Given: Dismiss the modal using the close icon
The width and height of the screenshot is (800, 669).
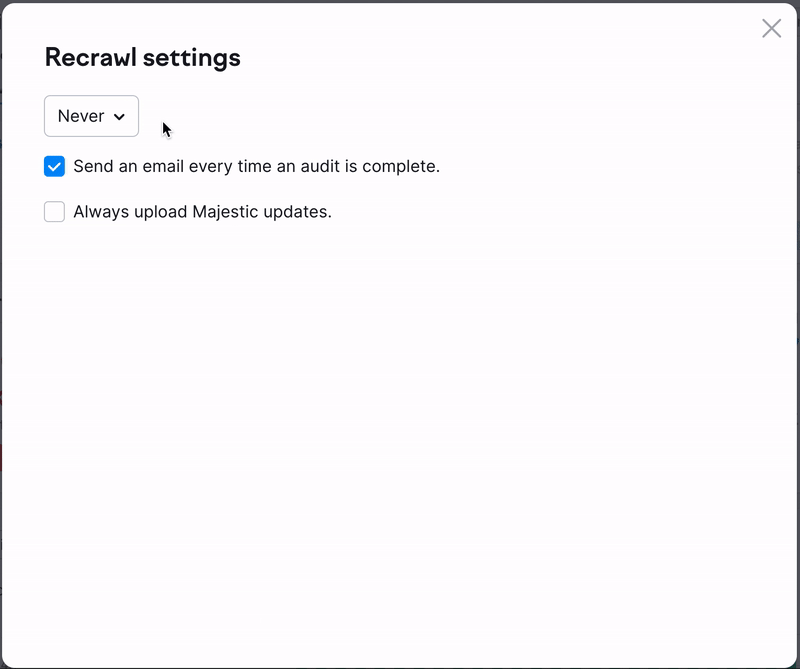Looking at the screenshot, I should tap(771, 29).
